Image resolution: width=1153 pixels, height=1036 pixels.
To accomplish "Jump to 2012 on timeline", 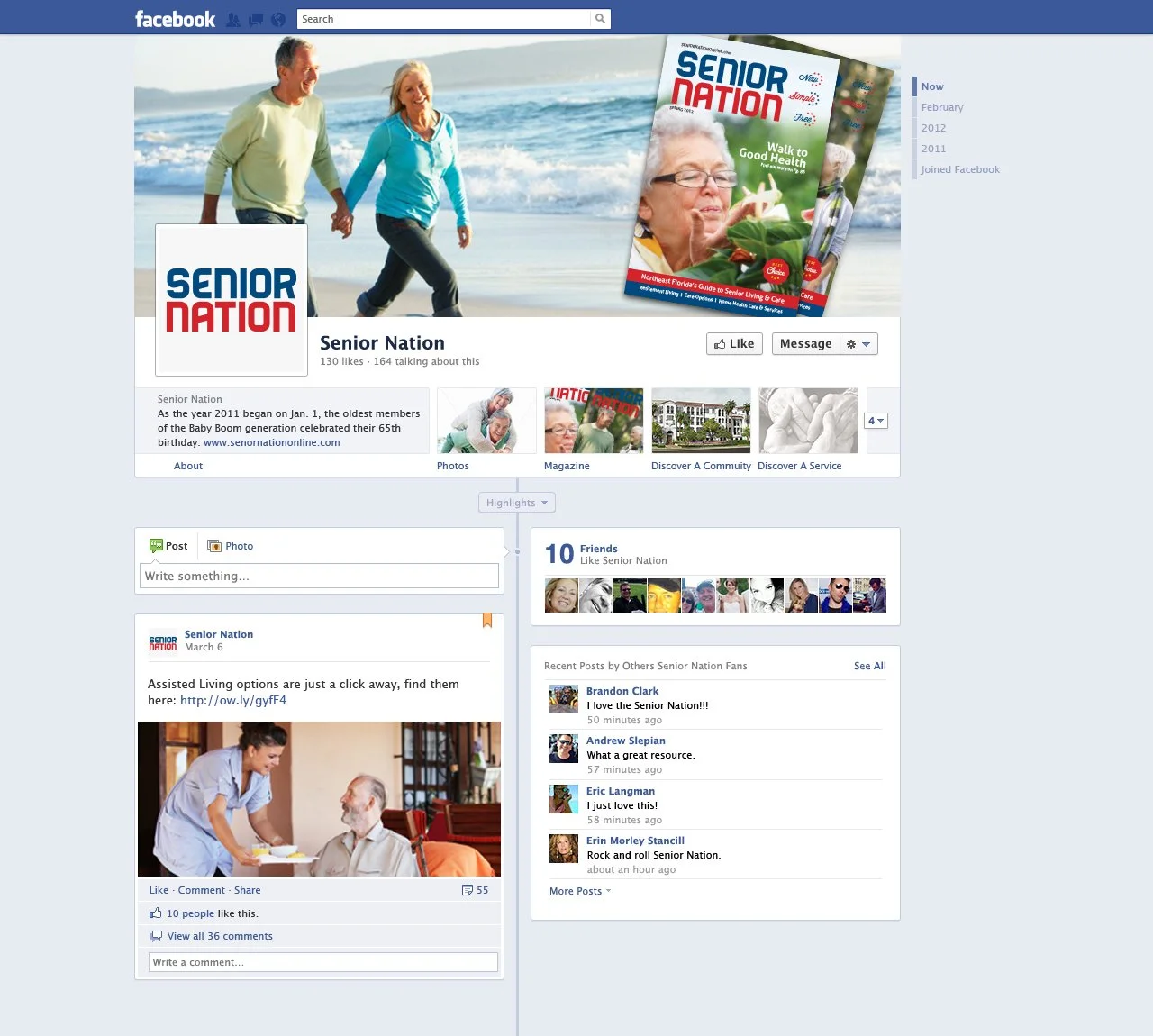I will (933, 128).
